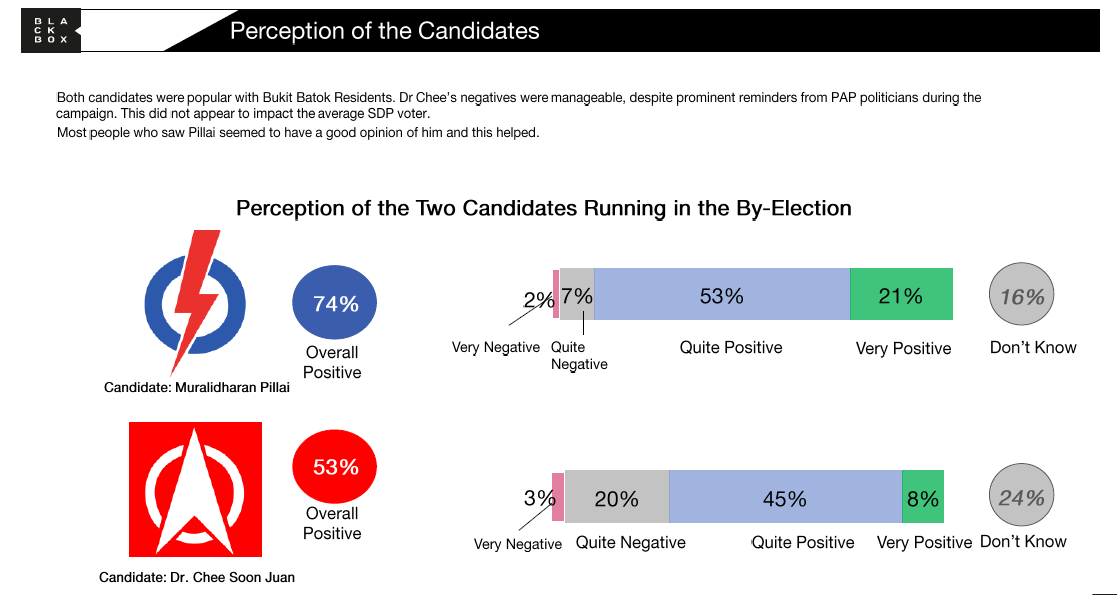Click the blue 74% Overall Positive circle
Screen dimensions: 1117x595
pyautogui.click(x=336, y=304)
